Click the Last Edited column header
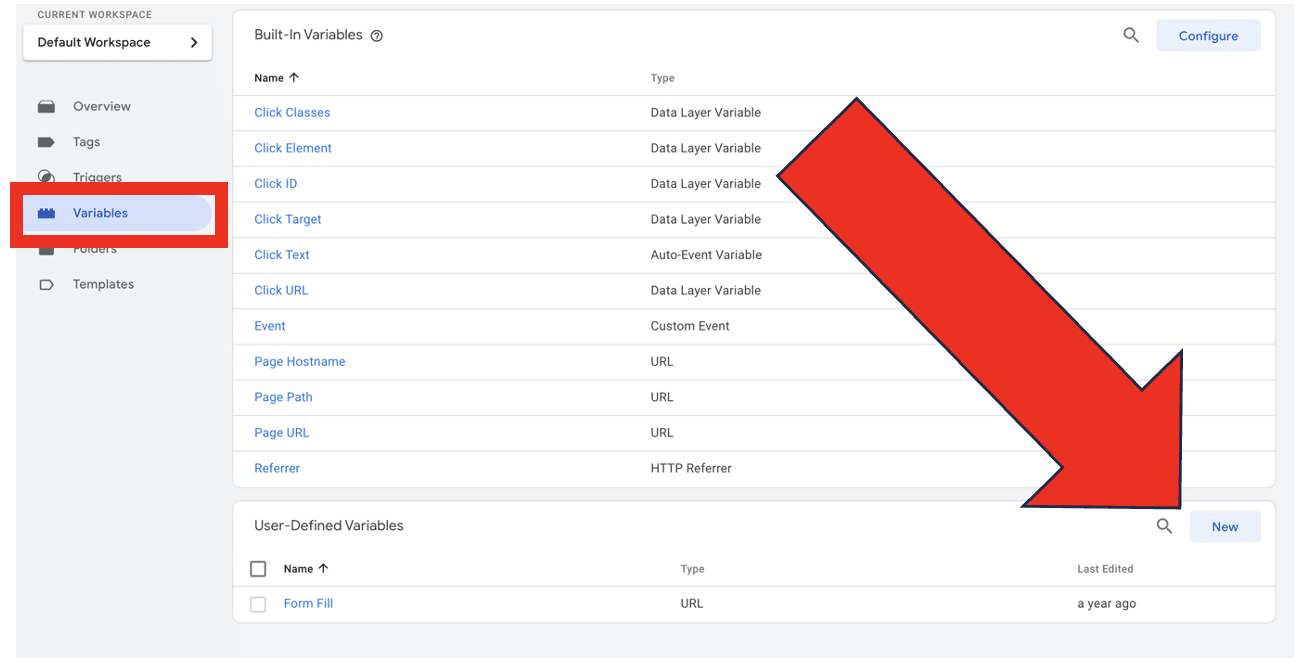 point(1104,569)
